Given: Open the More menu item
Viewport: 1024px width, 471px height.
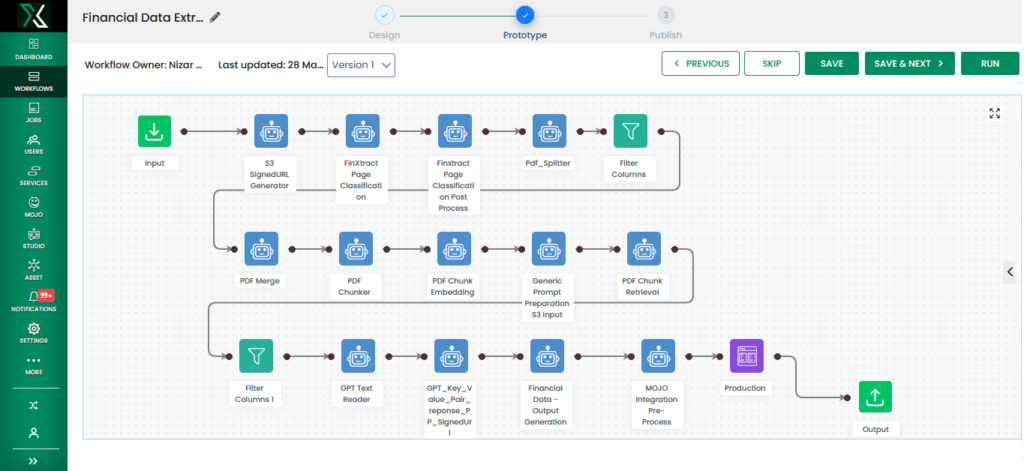Looking at the screenshot, I should tap(33, 365).
